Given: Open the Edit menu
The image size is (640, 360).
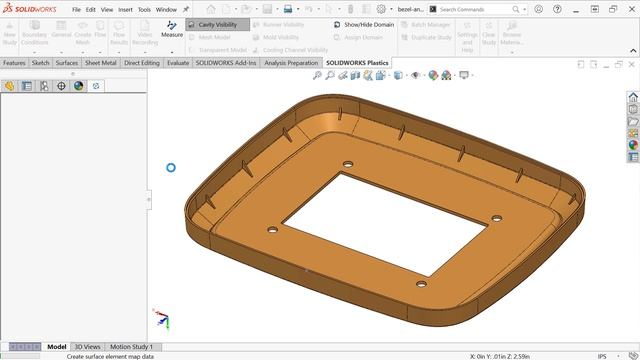Looking at the screenshot, I should [91, 9].
